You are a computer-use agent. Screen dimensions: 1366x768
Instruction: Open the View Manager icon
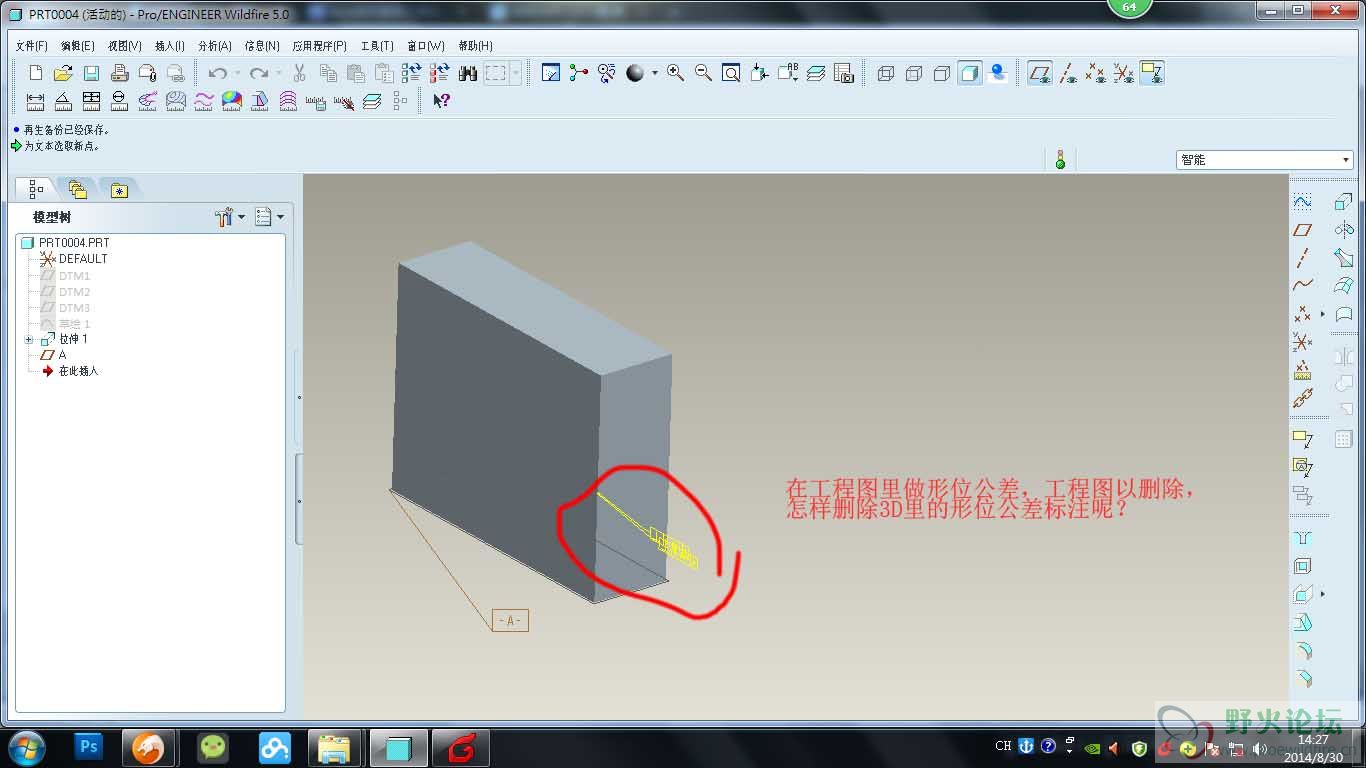(x=844, y=73)
